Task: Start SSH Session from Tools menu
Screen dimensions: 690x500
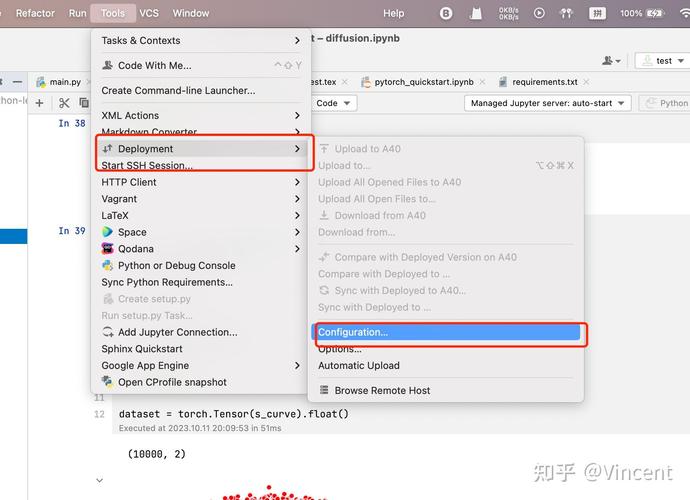Action: click(x=201, y=165)
